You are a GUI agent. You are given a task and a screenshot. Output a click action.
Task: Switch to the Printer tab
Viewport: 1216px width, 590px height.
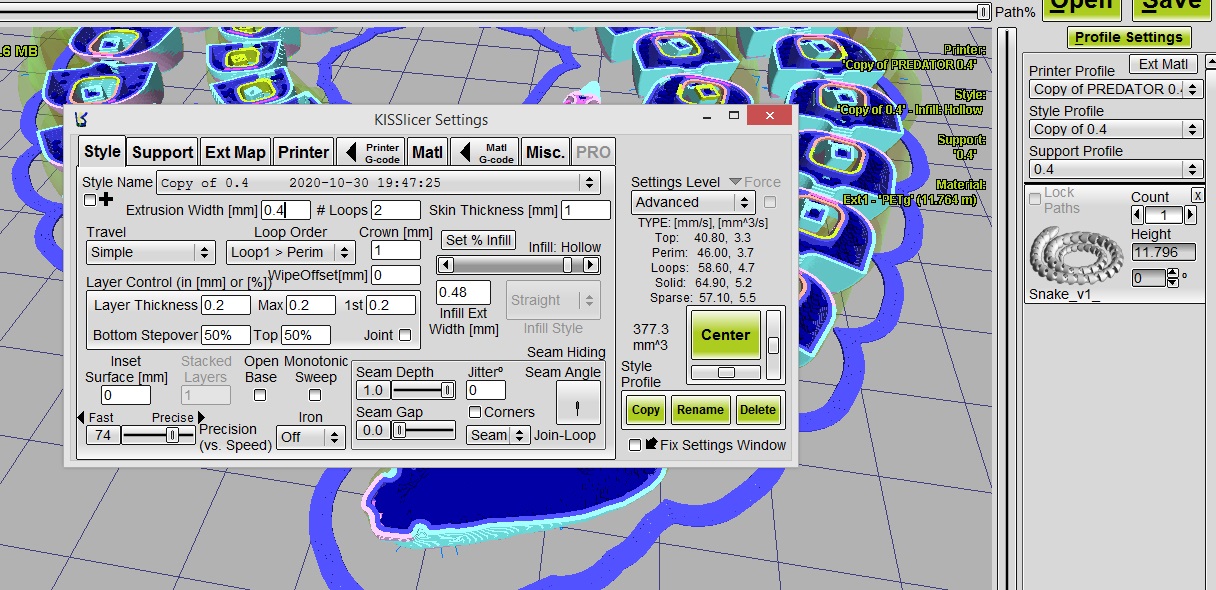pos(303,152)
